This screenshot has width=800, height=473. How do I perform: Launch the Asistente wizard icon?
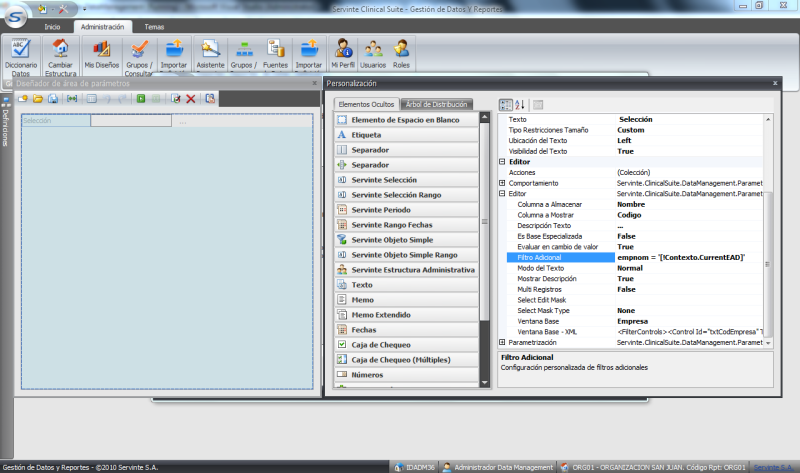(210, 55)
